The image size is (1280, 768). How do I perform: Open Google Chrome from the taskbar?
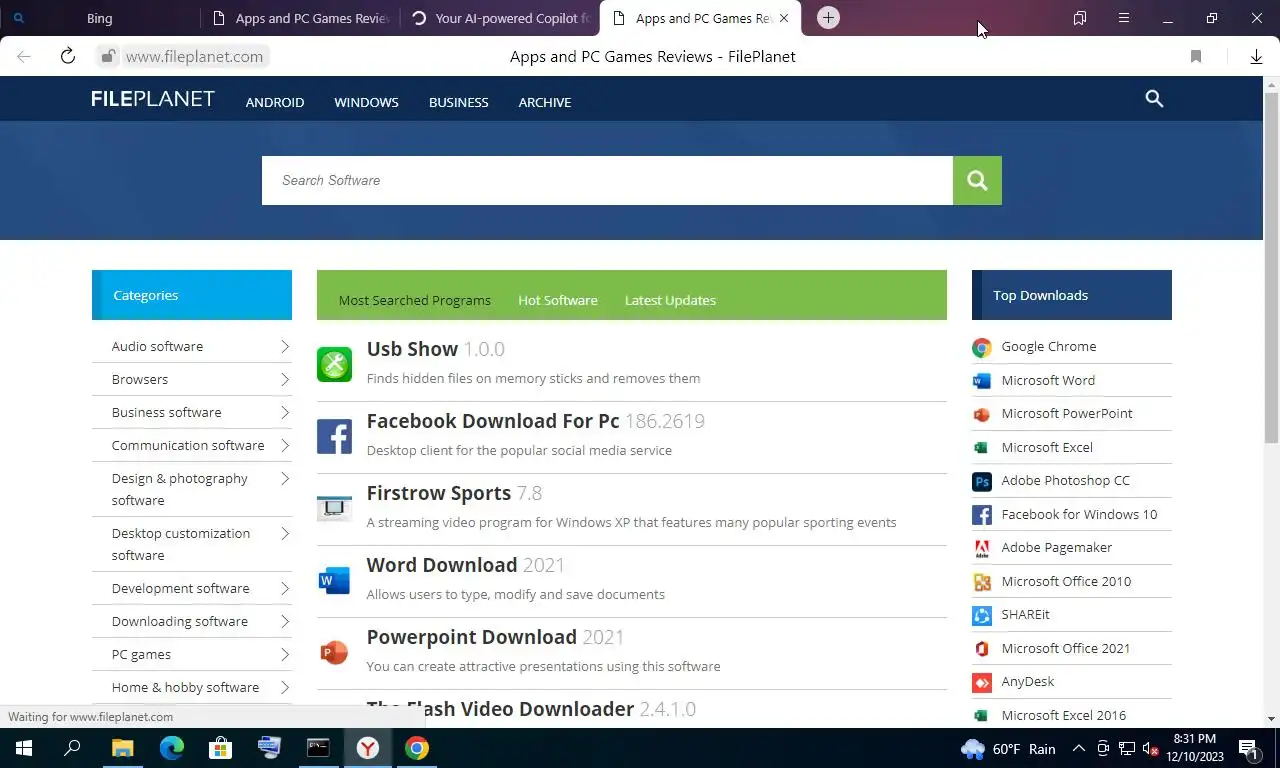pos(417,748)
